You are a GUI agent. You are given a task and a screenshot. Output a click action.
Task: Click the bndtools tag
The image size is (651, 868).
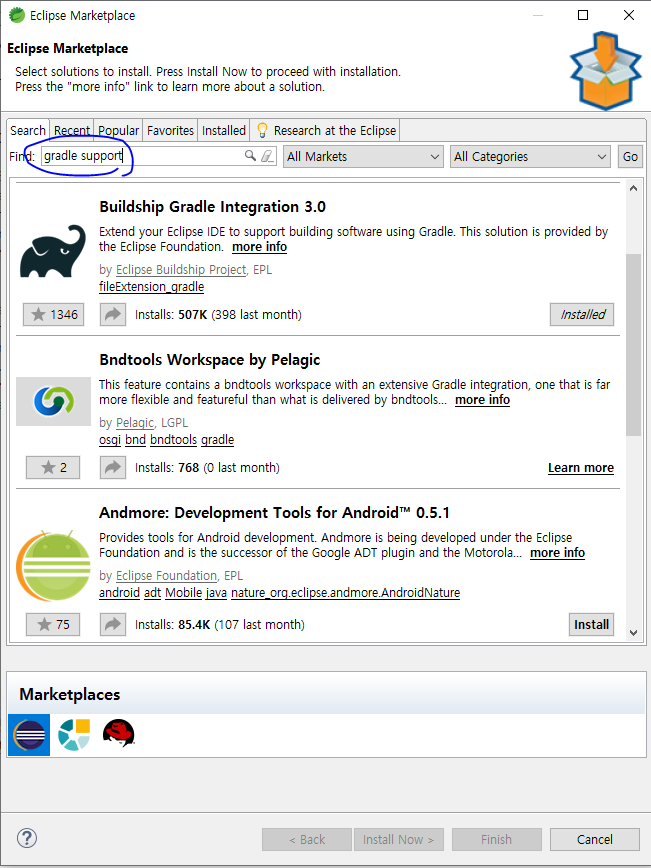tap(173, 440)
